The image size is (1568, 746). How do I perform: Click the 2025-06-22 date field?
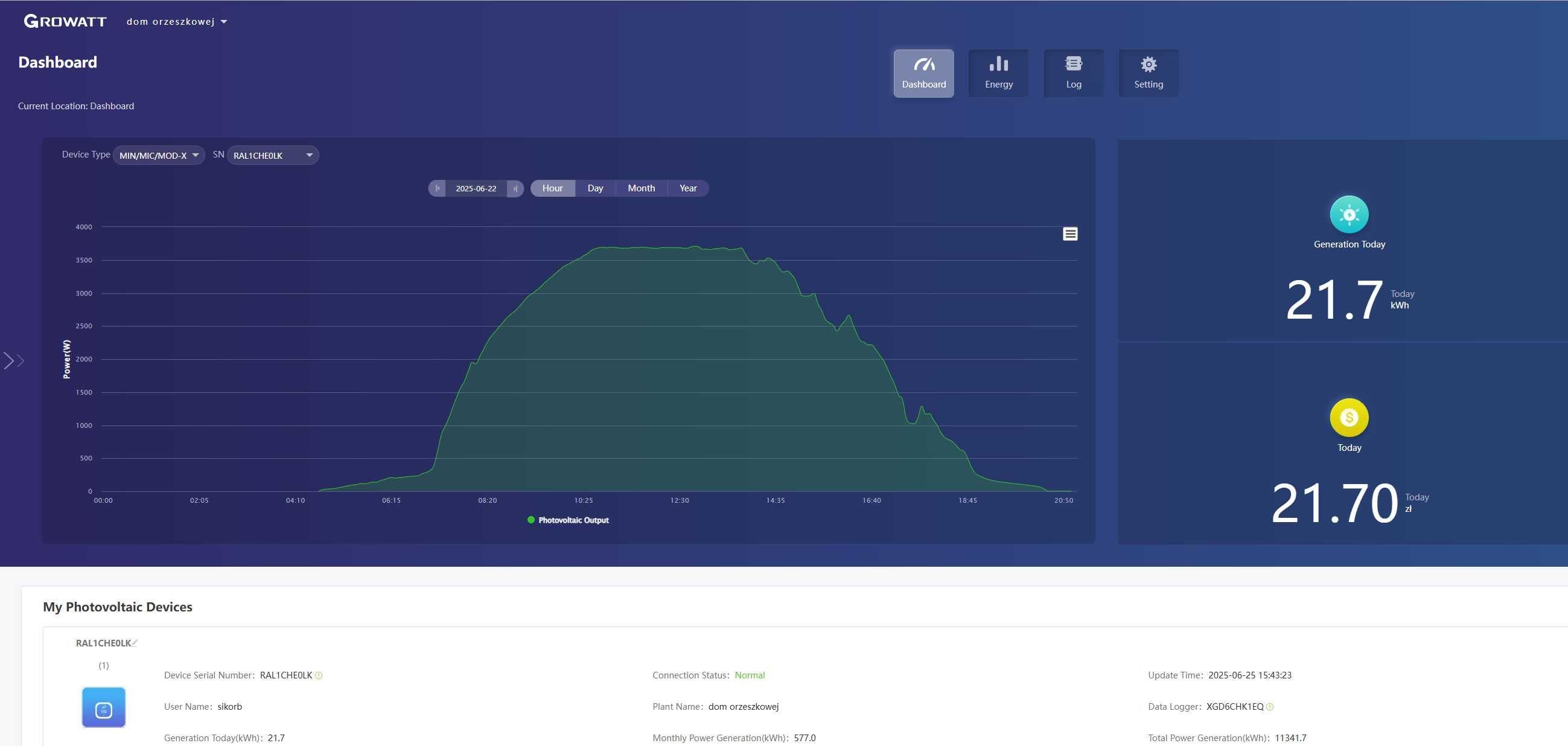(476, 189)
